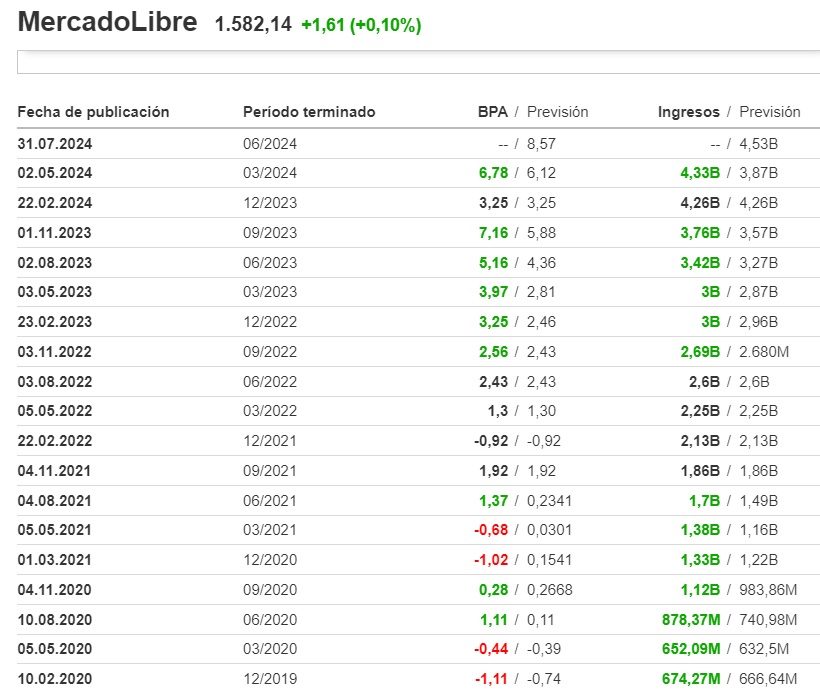The height and width of the screenshot is (693, 820).
Task: Click the period ended 03/2024 cell
Action: click(x=270, y=173)
